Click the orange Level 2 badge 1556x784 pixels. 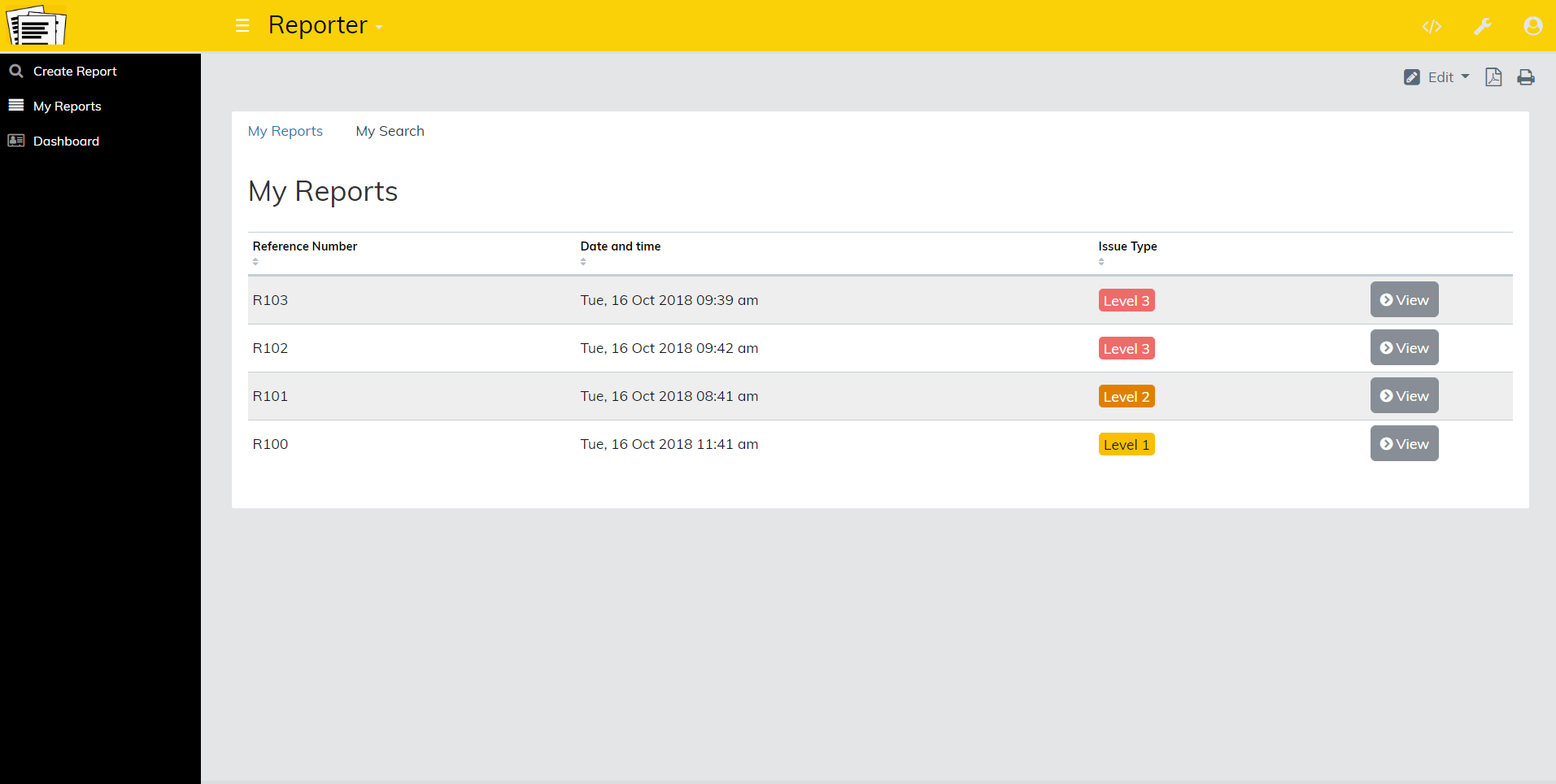(1126, 397)
